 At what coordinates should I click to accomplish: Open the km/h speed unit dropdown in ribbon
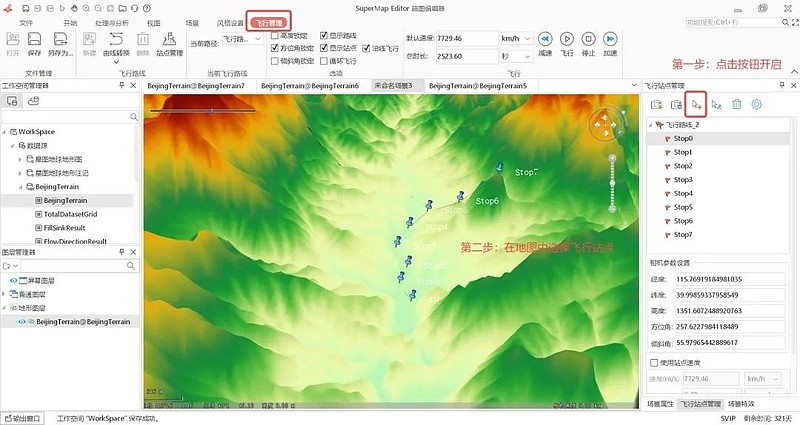[x=515, y=38]
